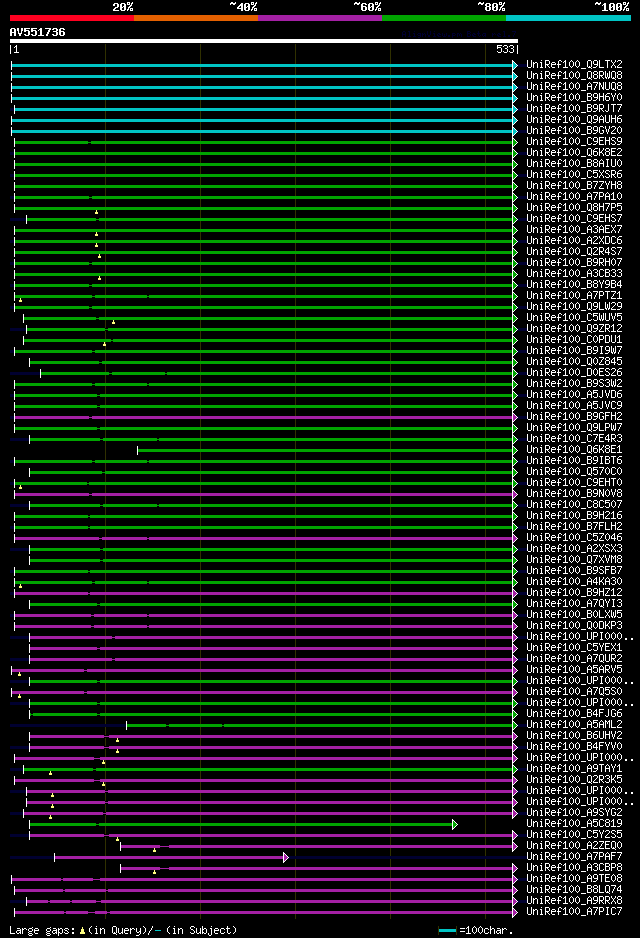The image size is (640, 938).
Task: Select the label UniRef100_B9GV20
Action: click(x=574, y=130)
